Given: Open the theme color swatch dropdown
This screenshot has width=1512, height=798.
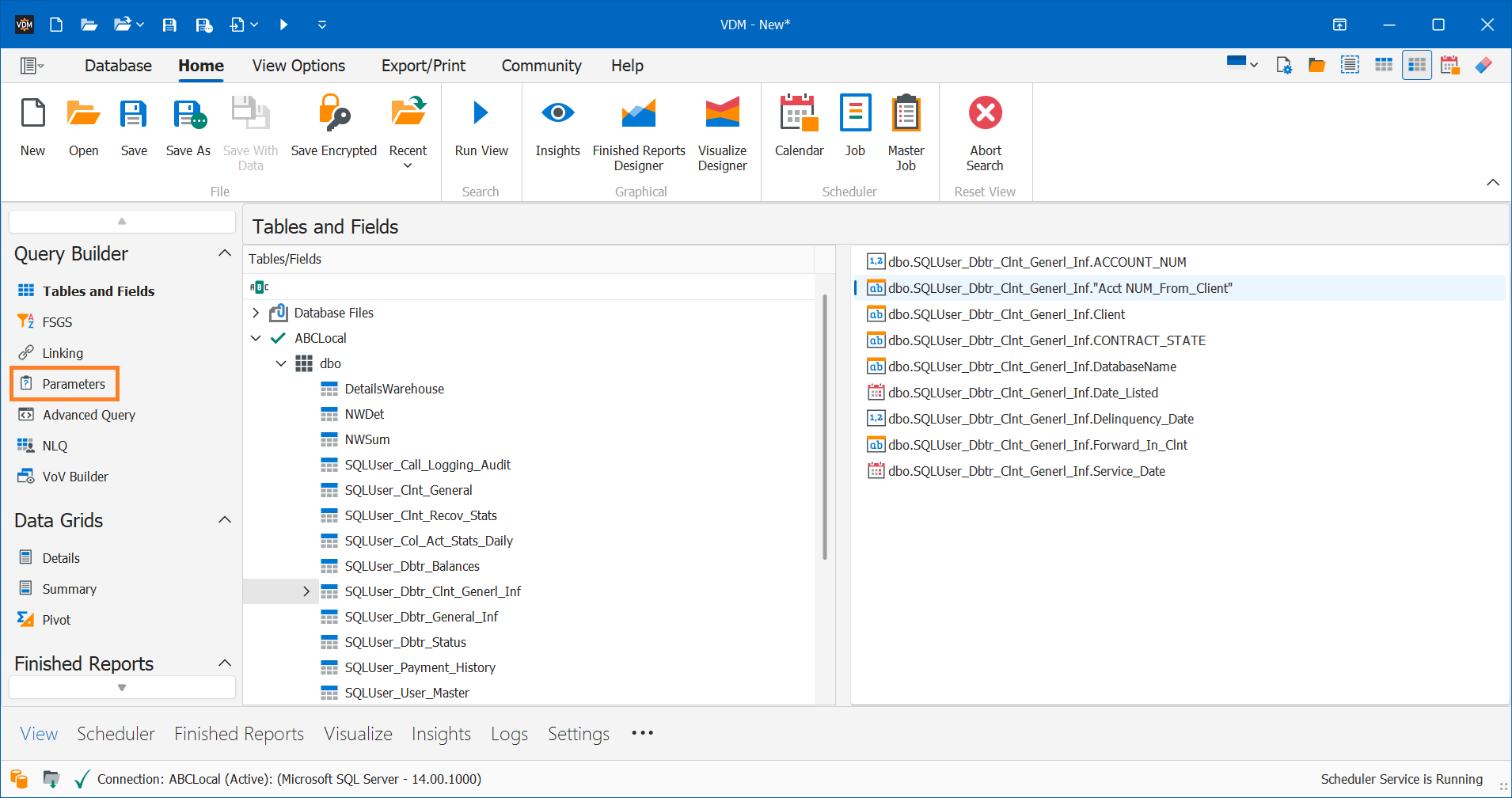Looking at the screenshot, I should 1240,64.
